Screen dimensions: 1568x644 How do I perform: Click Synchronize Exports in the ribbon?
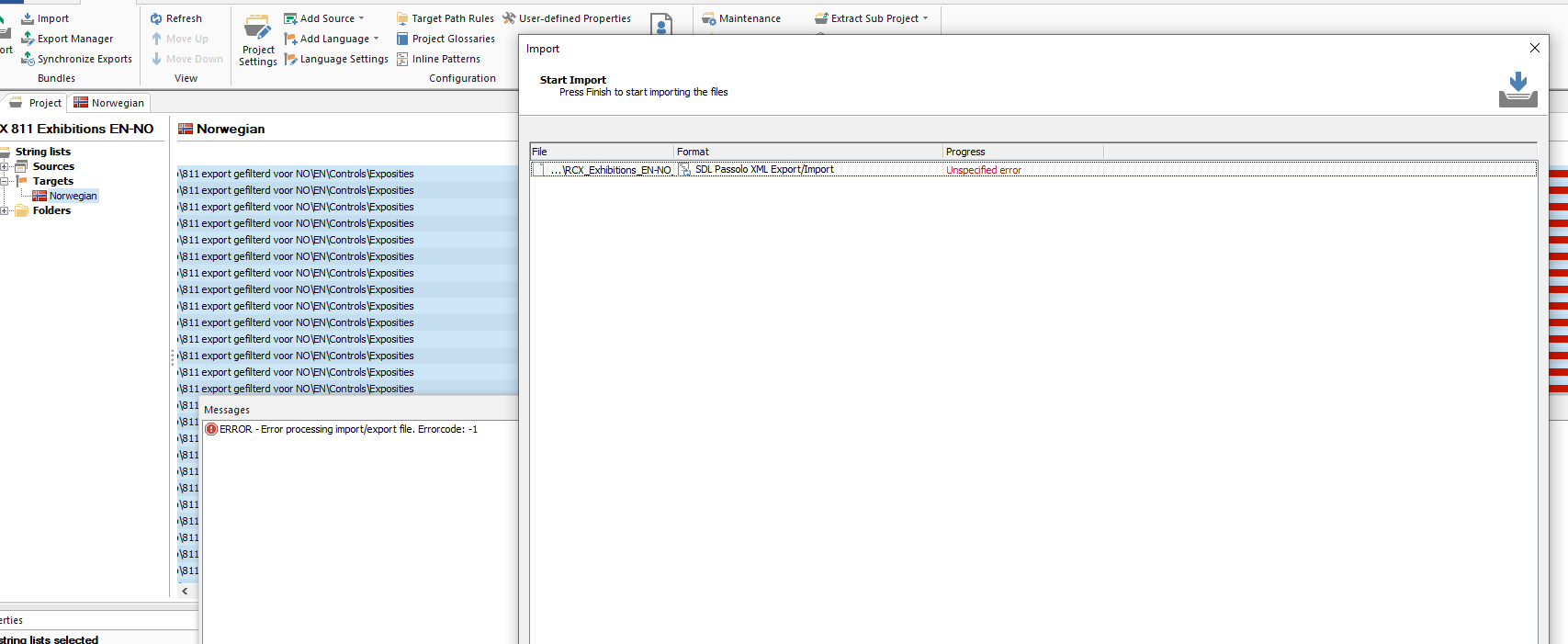coord(76,59)
